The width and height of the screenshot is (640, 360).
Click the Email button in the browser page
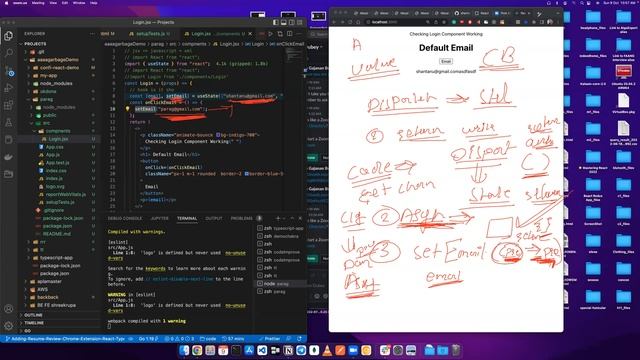click(x=446, y=61)
